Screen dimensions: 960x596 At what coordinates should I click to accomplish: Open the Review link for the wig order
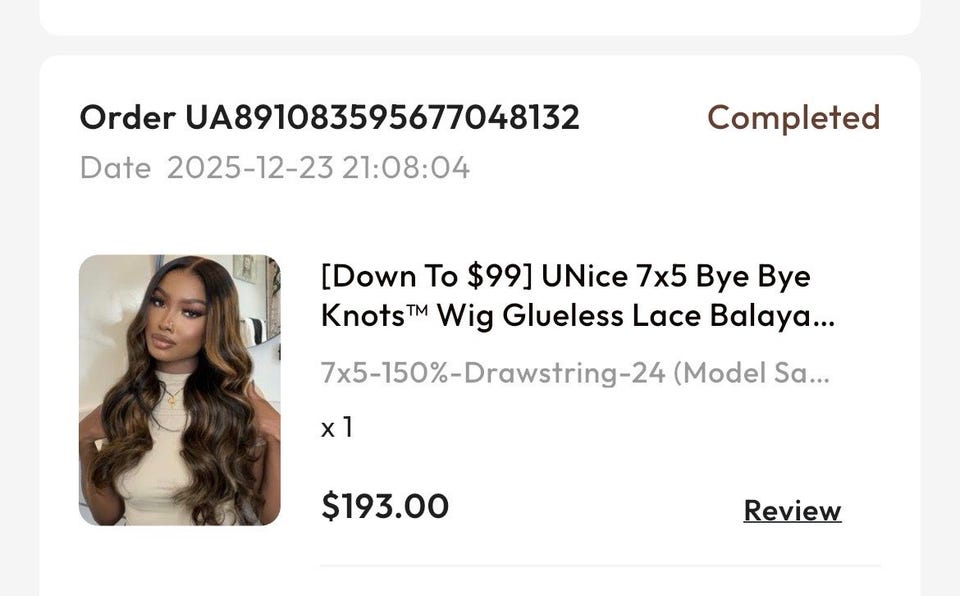[x=792, y=510]
